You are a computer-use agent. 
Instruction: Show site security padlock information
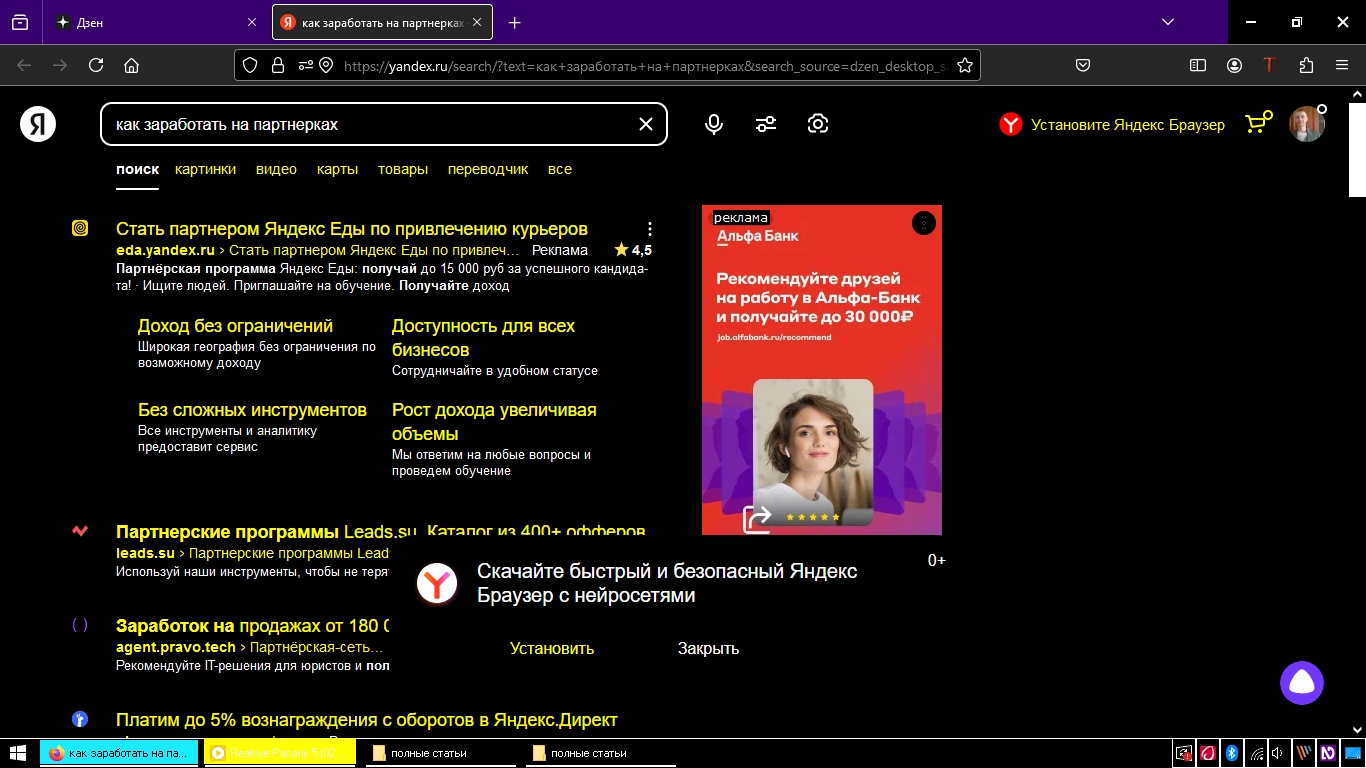point(278,65)
